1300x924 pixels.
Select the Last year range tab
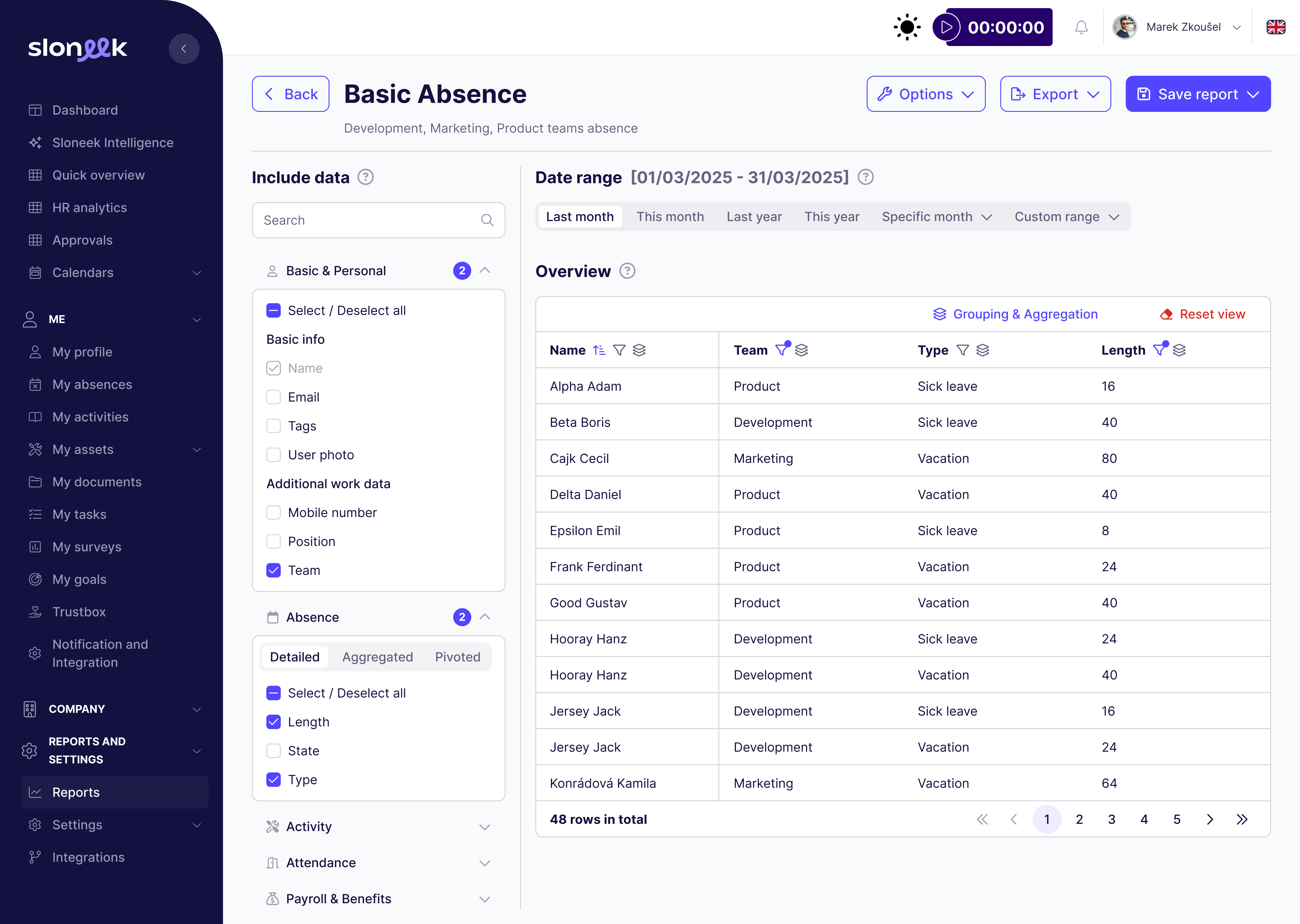[x=754, y=217]
